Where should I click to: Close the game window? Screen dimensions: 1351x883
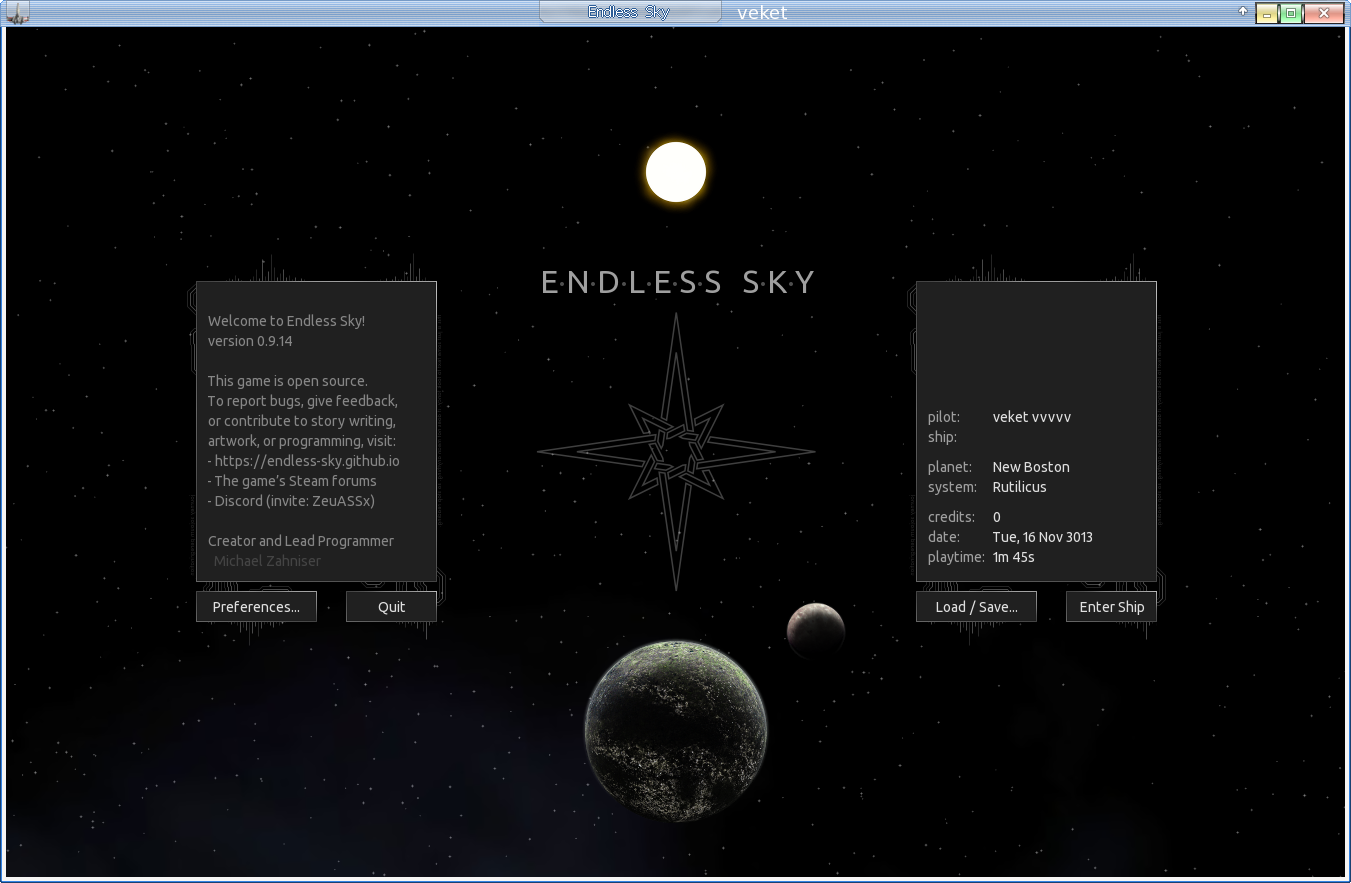[x=1324, y=14]
